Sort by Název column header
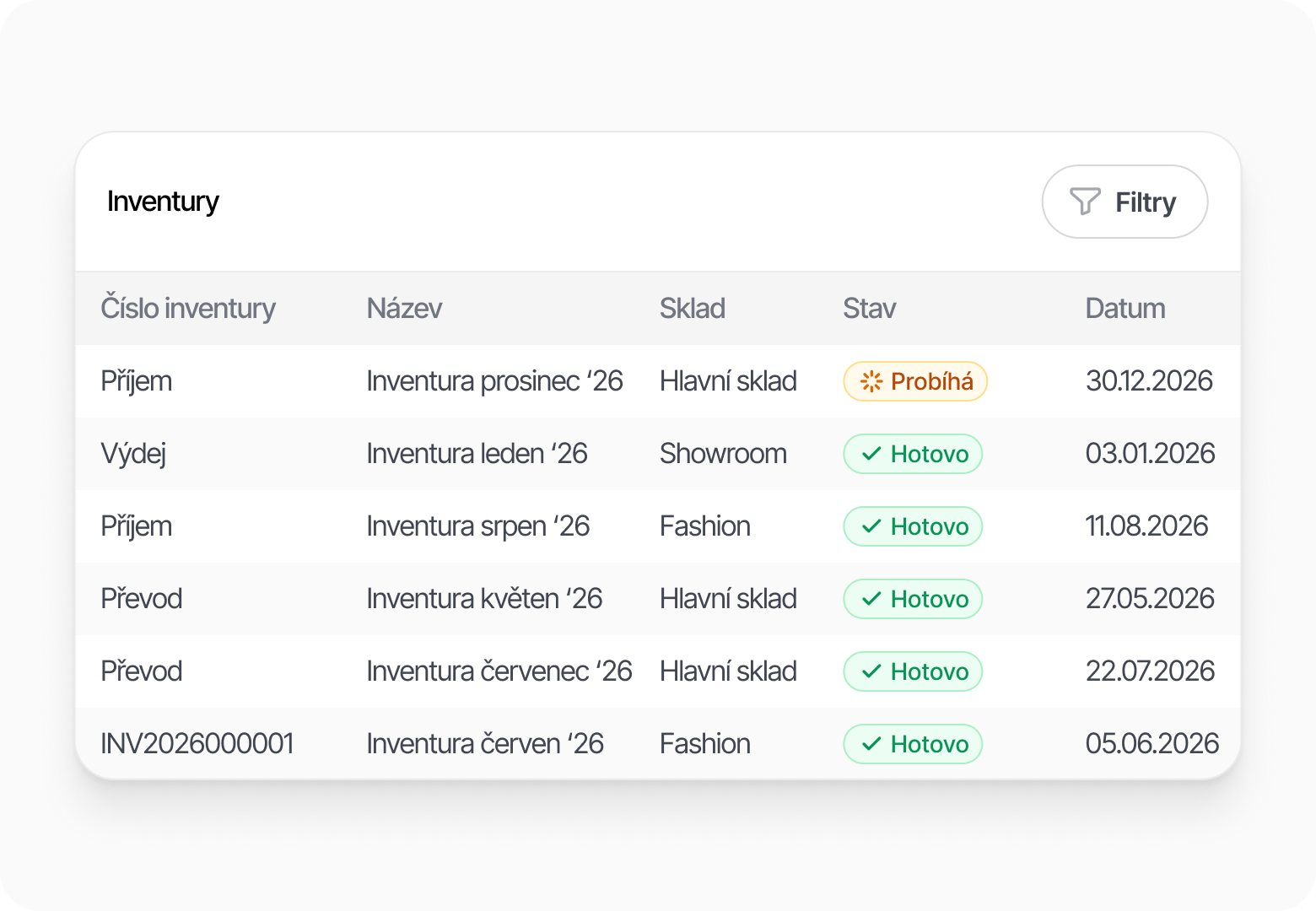 coord(404,309)
